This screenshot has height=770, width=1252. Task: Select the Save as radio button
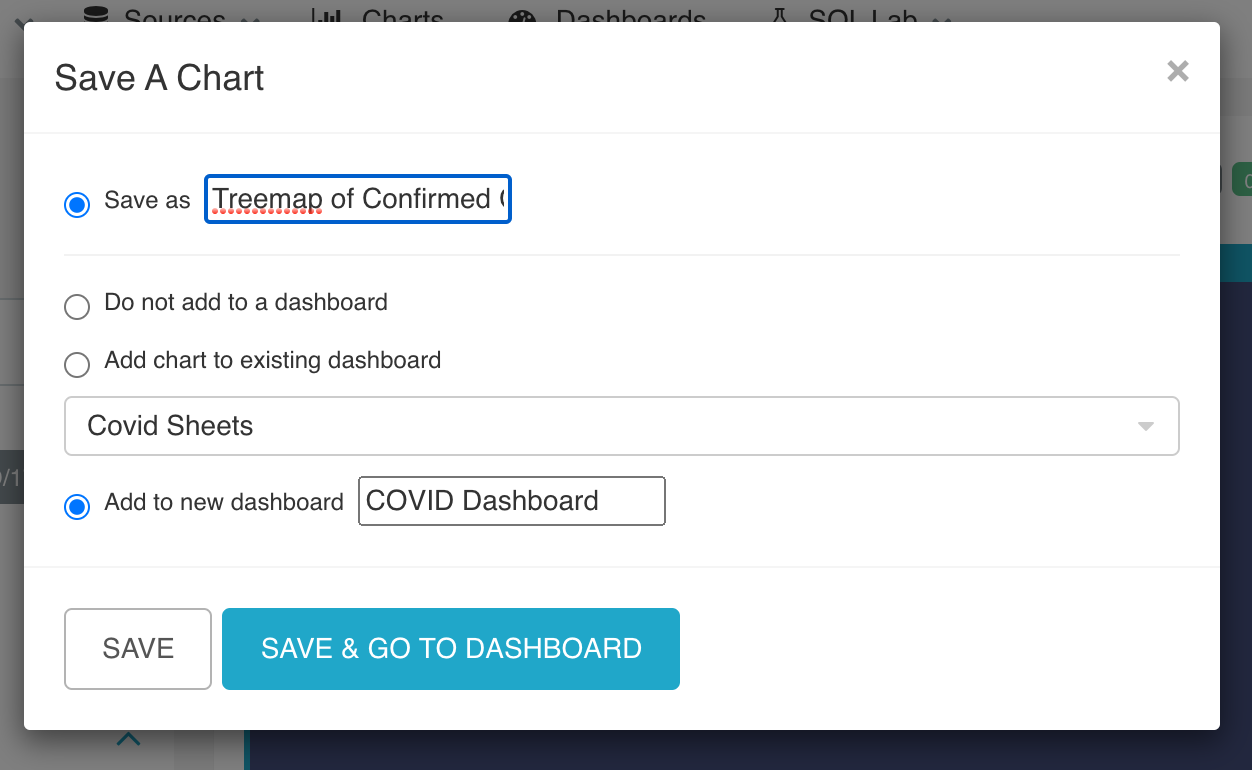77,204
